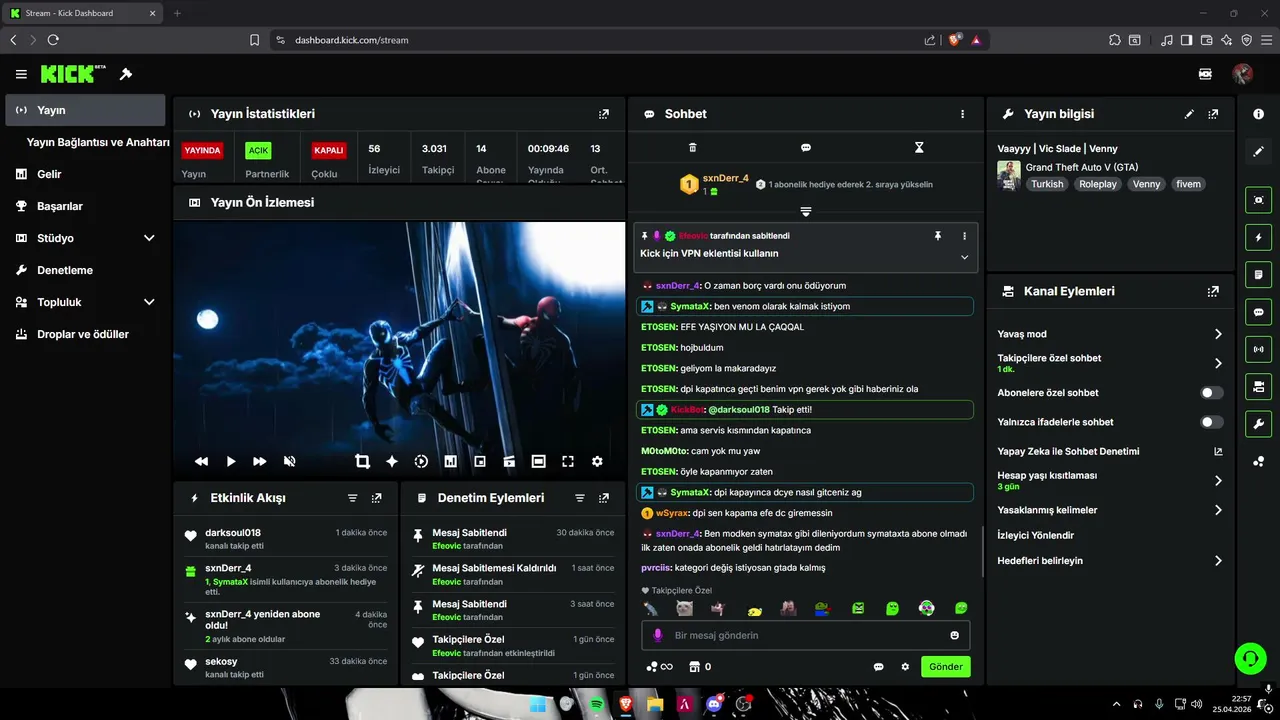
Task: Click the green support headset bubble
Action: coord(1250,658)
